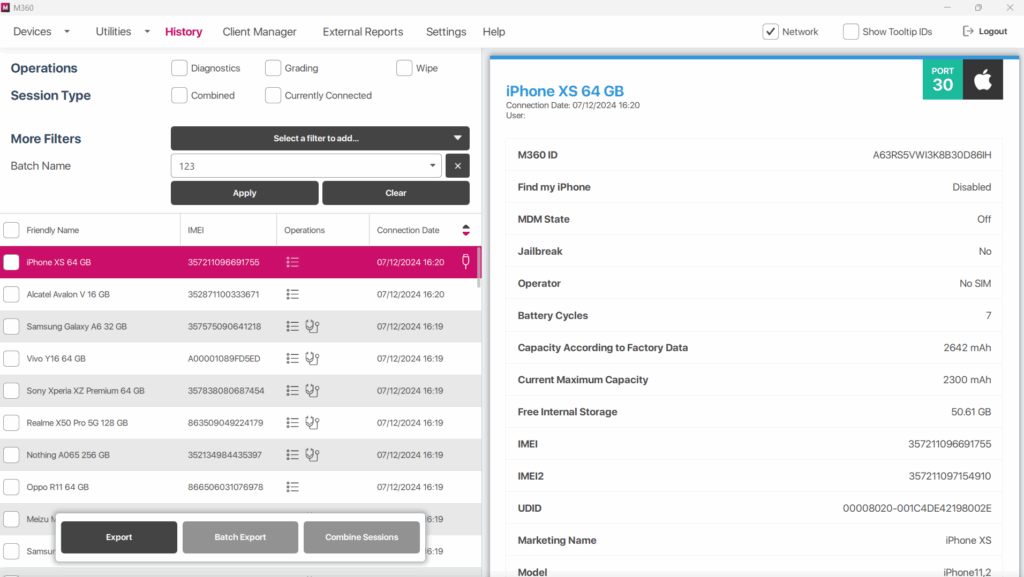Click the Batch Export button

[x=240, y=537]
